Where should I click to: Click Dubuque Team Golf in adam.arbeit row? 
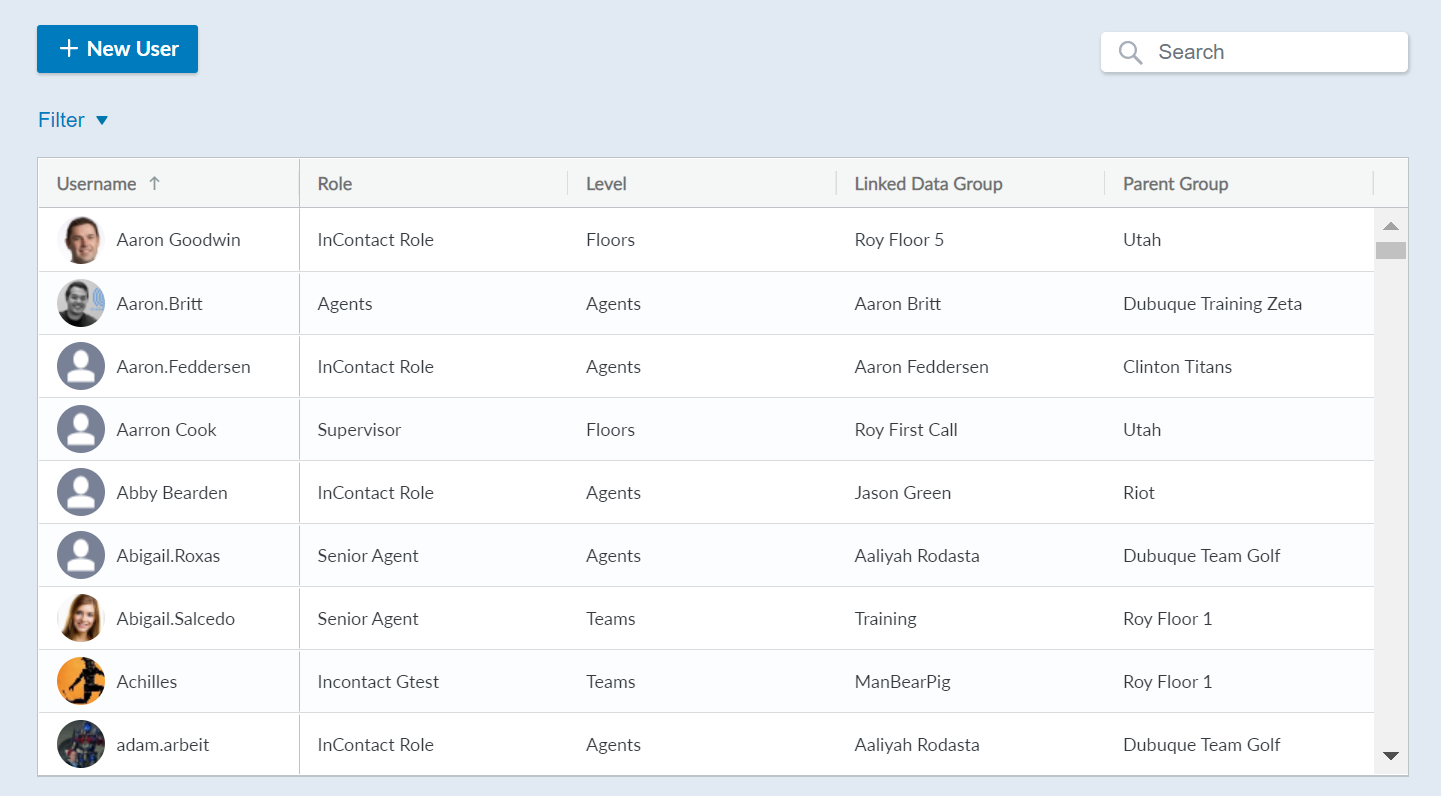tap(1201, 745)
